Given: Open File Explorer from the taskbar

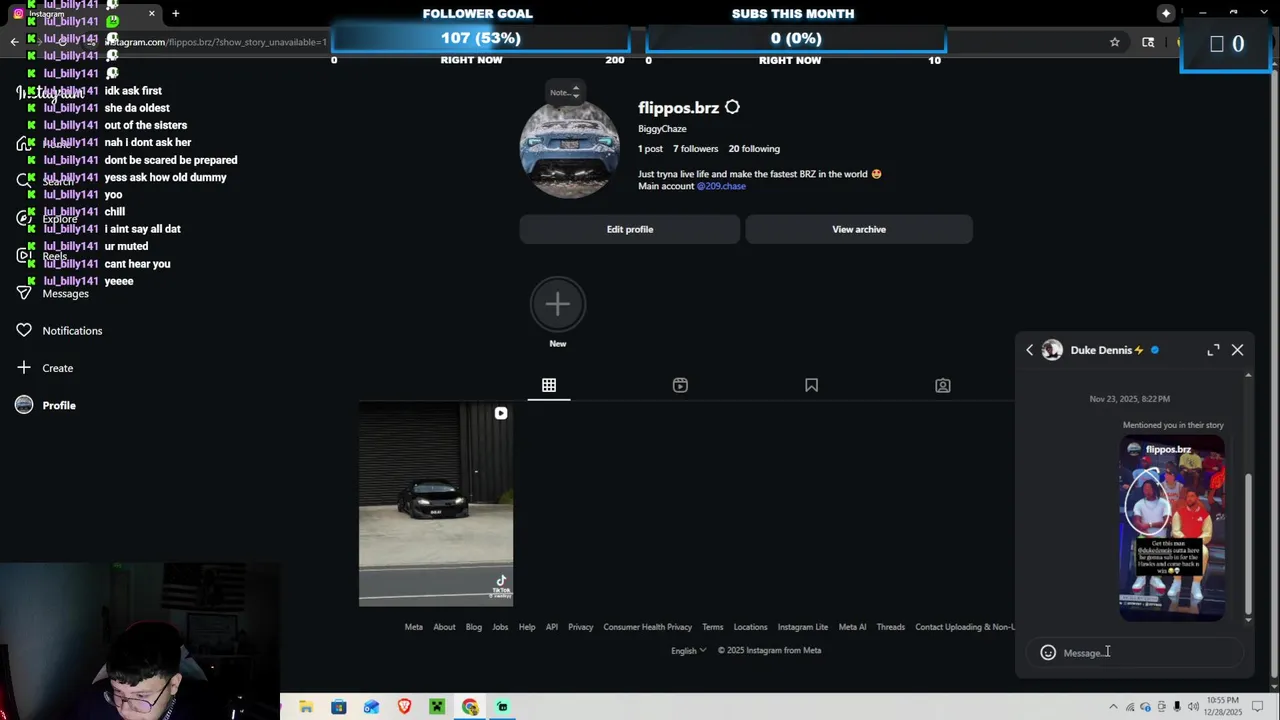Looking at the screenshot, I should [x=306, y=707].
